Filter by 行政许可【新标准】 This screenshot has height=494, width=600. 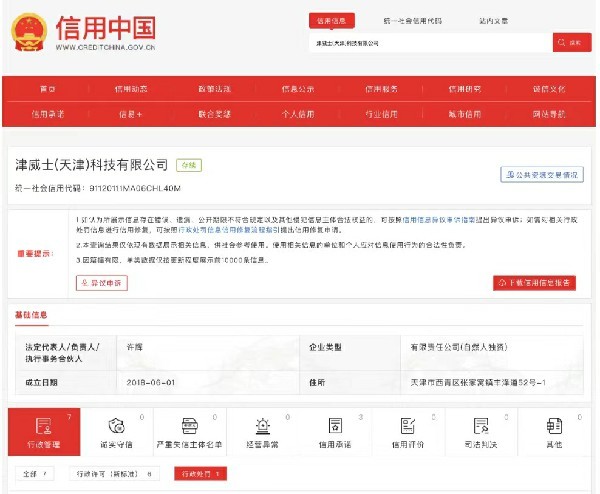click(114, 474)
